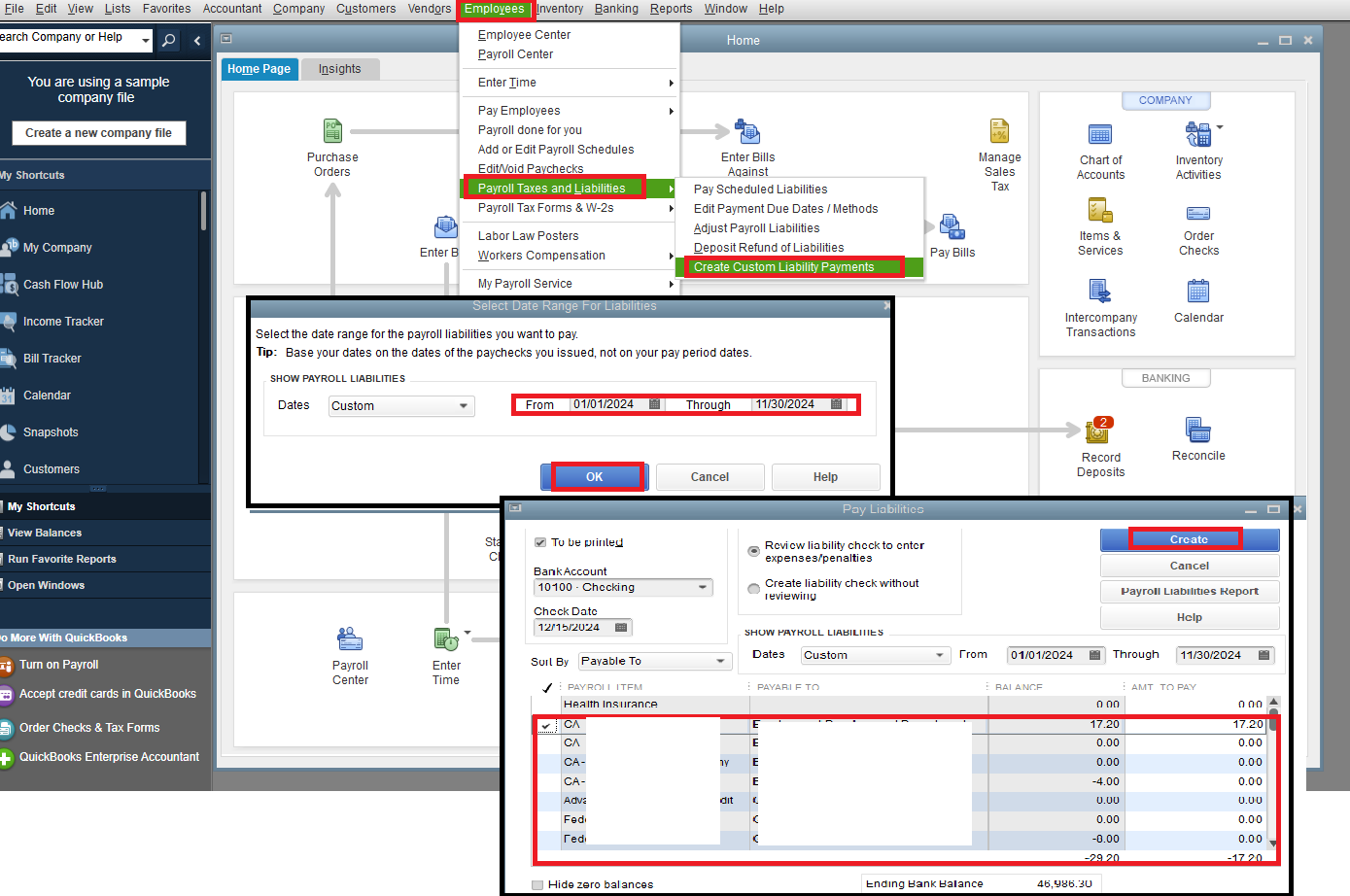Click scroll-down arrow in the liabilities list
Viewport: 1350px width, 896px height.
1273,844
